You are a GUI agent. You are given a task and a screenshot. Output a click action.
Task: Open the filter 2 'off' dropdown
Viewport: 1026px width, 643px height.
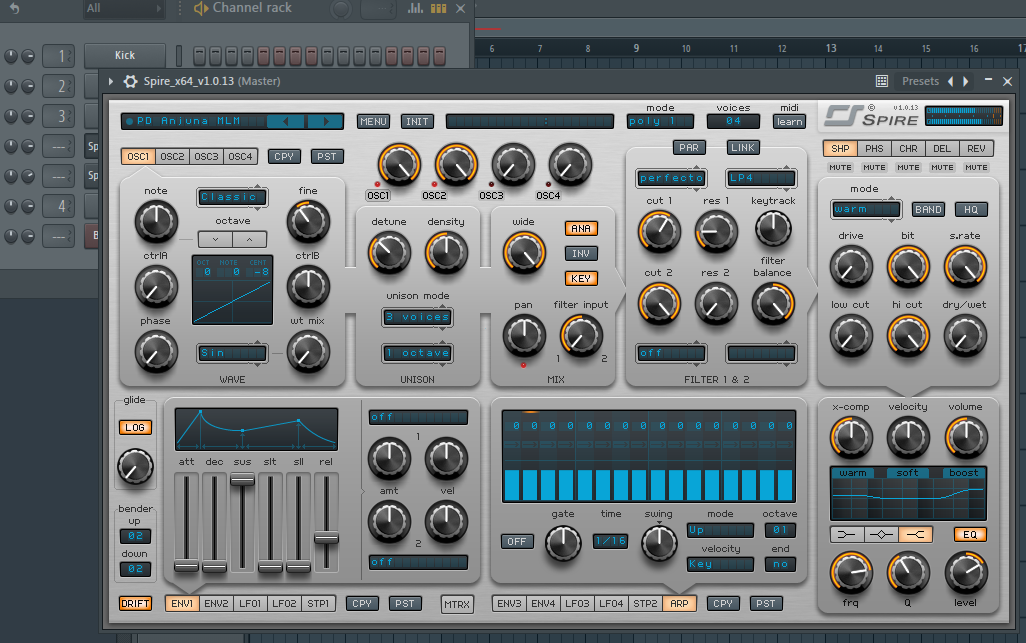click(x=671, y=353)
